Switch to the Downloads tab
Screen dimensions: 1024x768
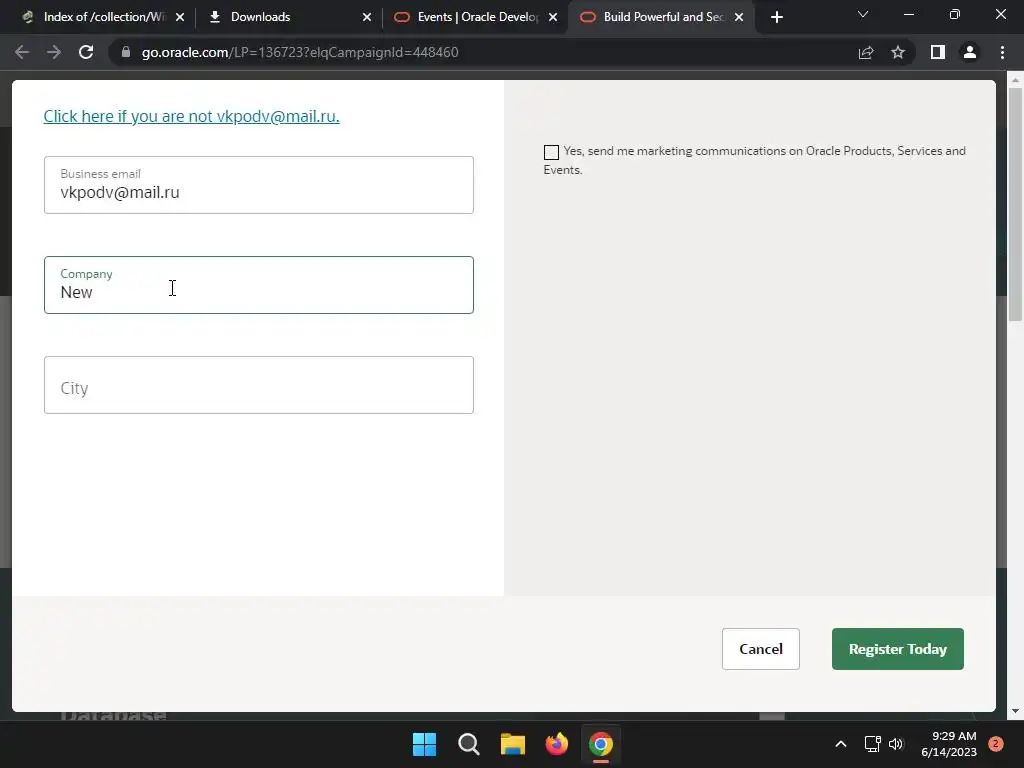point(287,17)
